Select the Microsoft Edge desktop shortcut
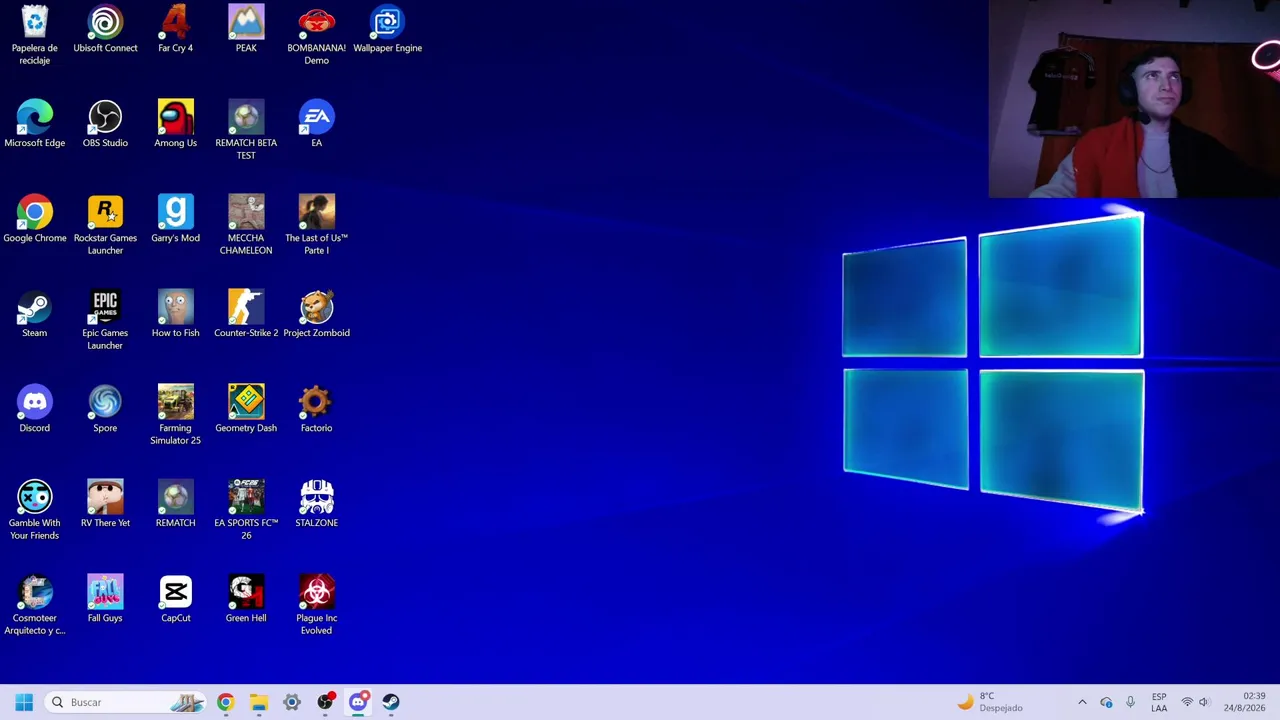 point(34,125)
